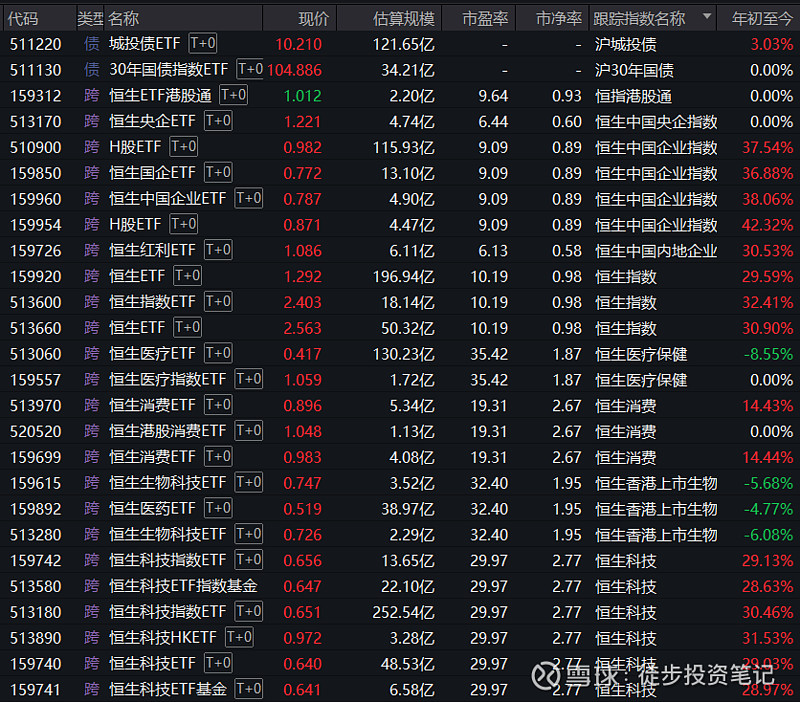Click the year-to-date value 42.32%
800x702 pixels.
pos(767,225)
